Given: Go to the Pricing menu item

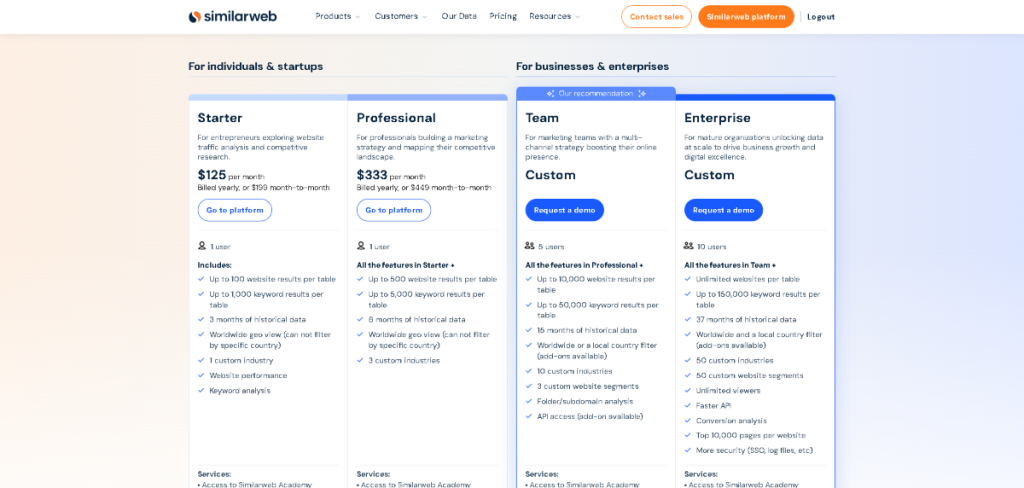Looking at the screenshot, I should pos(503,16).
